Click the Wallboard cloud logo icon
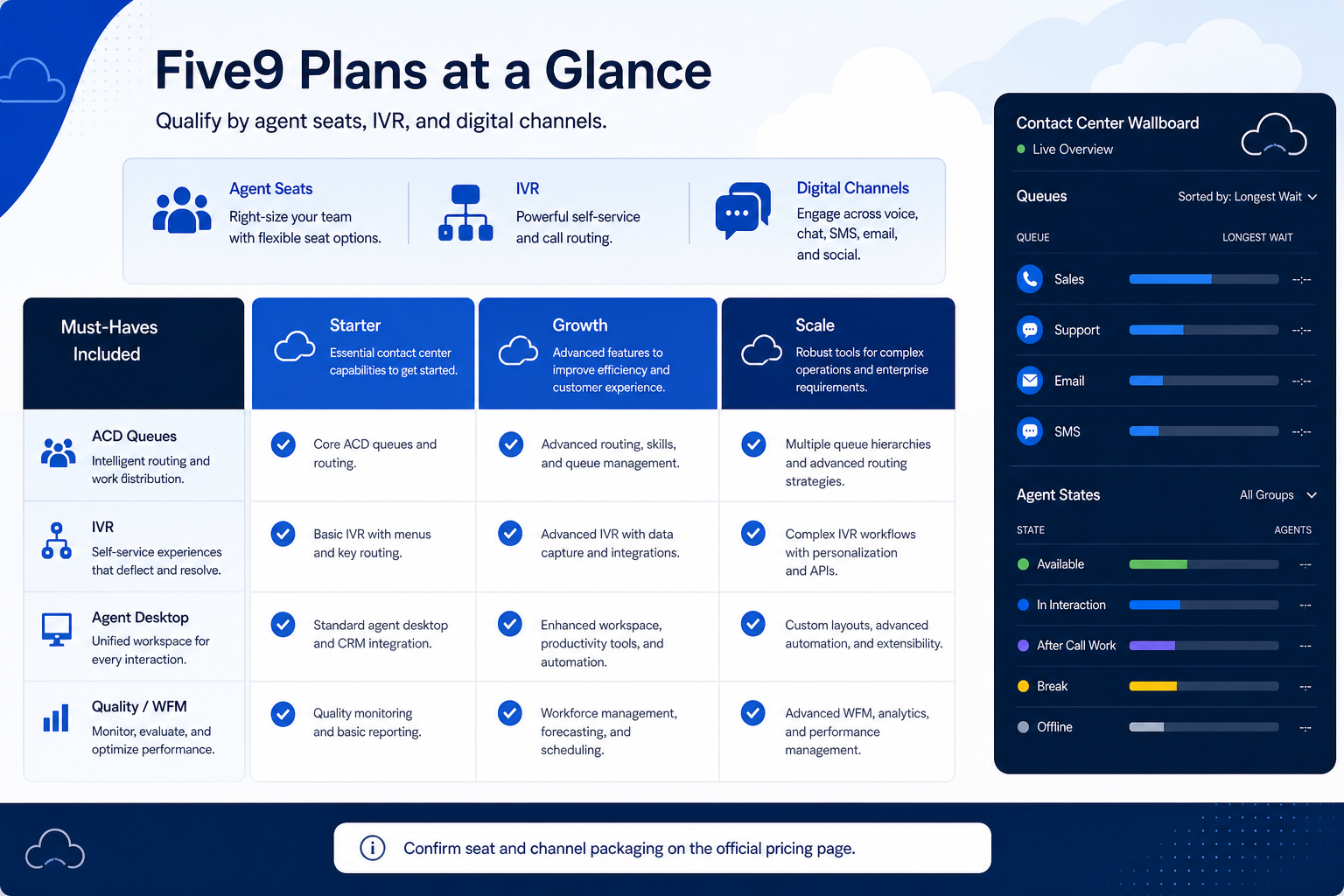The width and height of the screenshot is (1344, 896). coord(1274,135)
